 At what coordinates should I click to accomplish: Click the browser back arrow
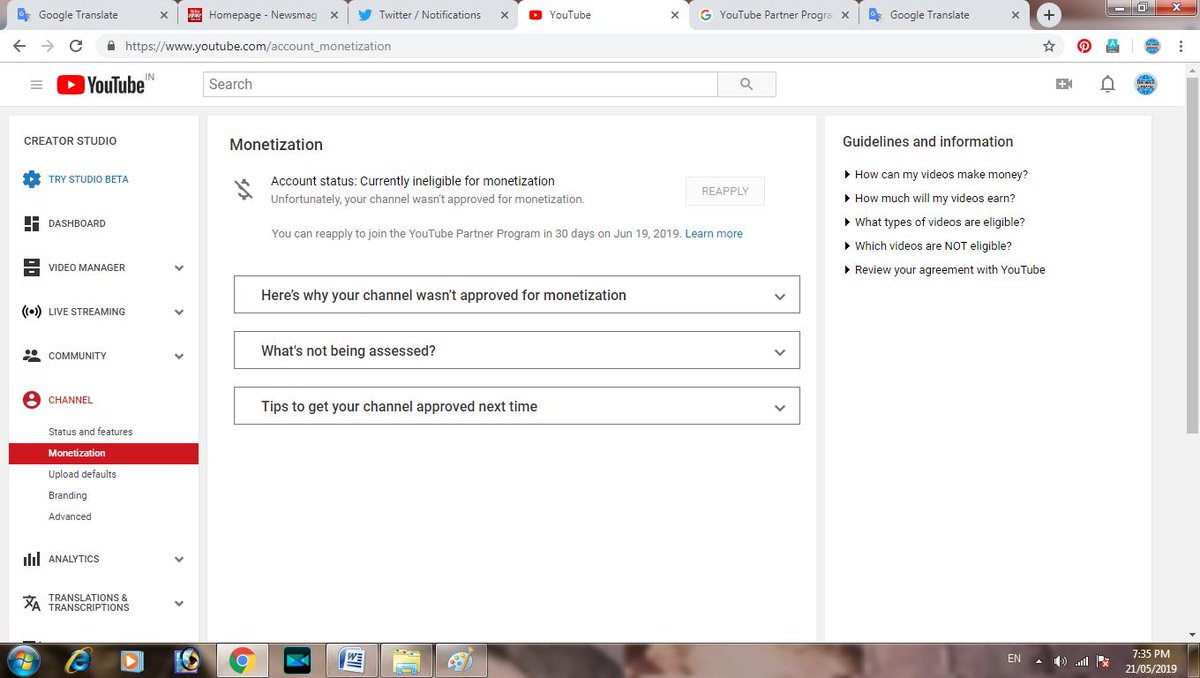coord(19,46)
